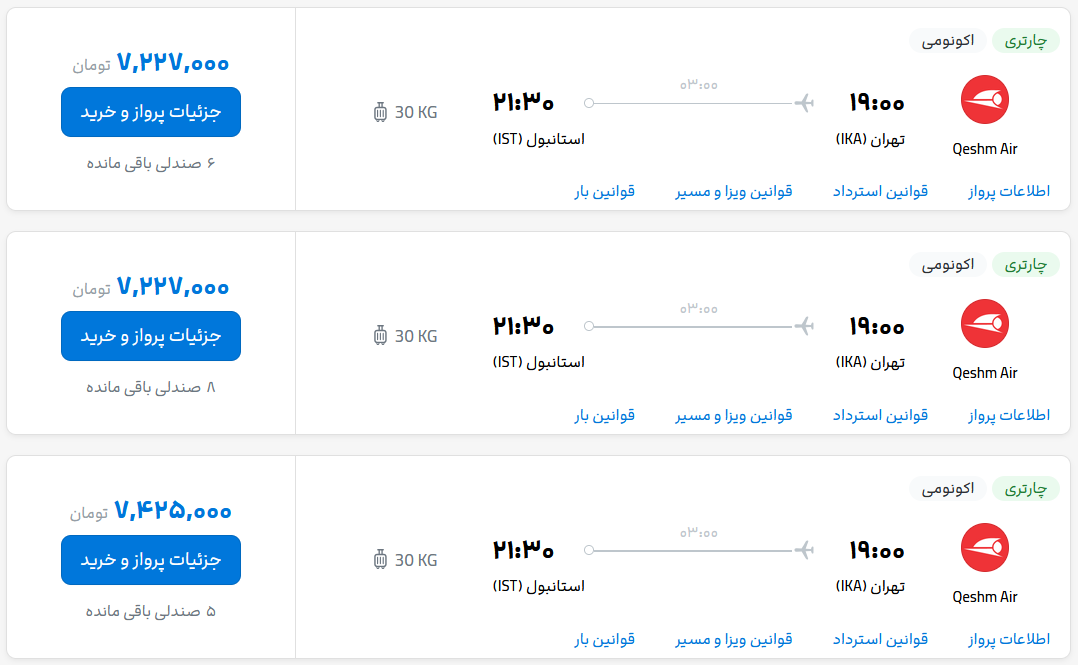Click Qeshm Air logo in third flight card
Screen dimensions: 1078x665
(x=984, y=547)
